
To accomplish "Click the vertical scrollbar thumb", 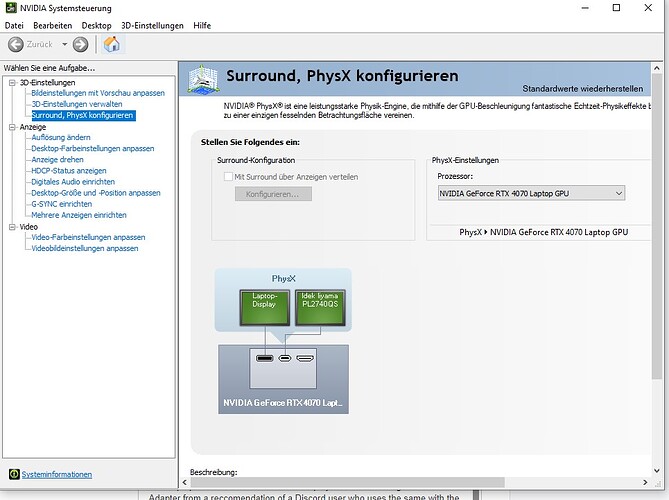I will pos(657,226).
